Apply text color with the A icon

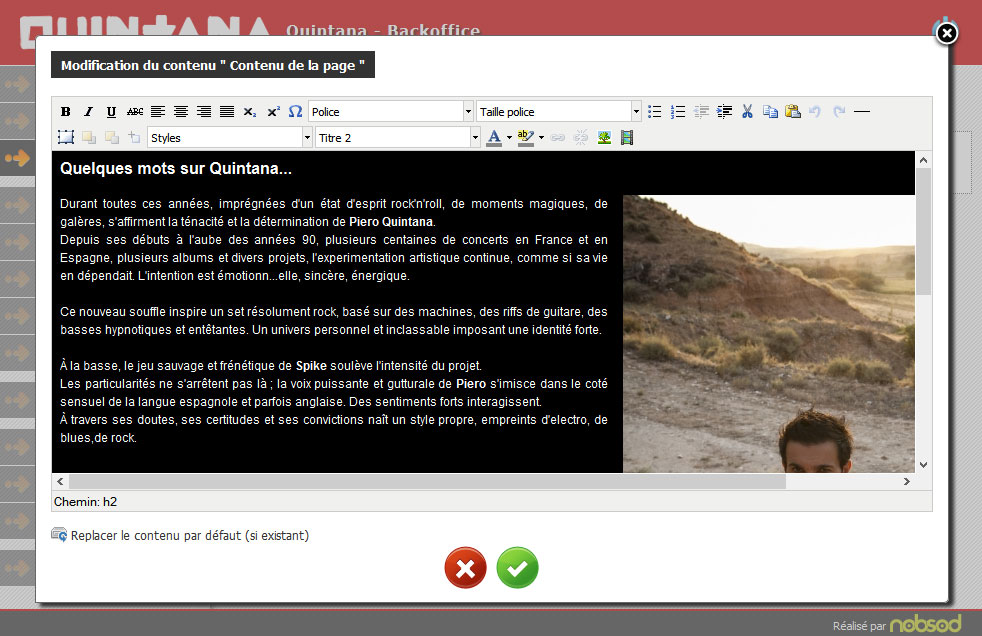point(494,138)
